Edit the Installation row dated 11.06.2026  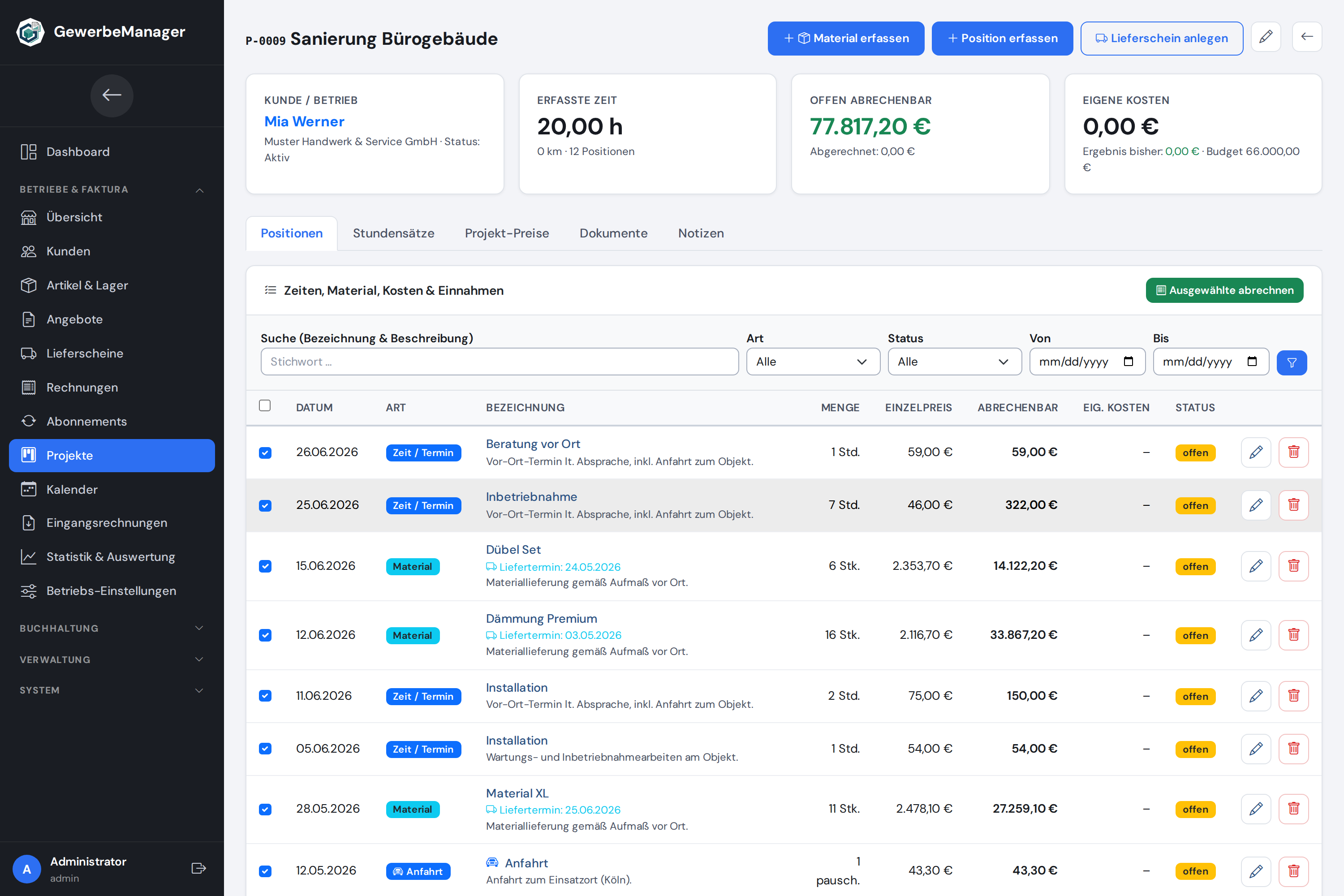point(1256,696)
